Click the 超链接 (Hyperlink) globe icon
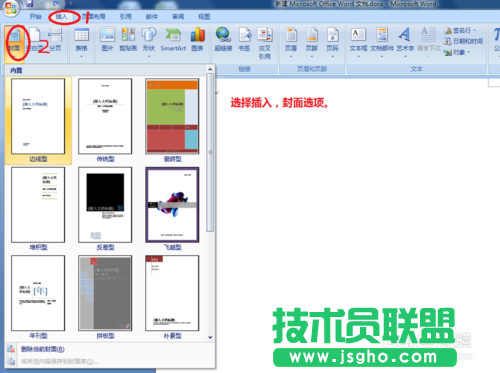 (223, 39)
